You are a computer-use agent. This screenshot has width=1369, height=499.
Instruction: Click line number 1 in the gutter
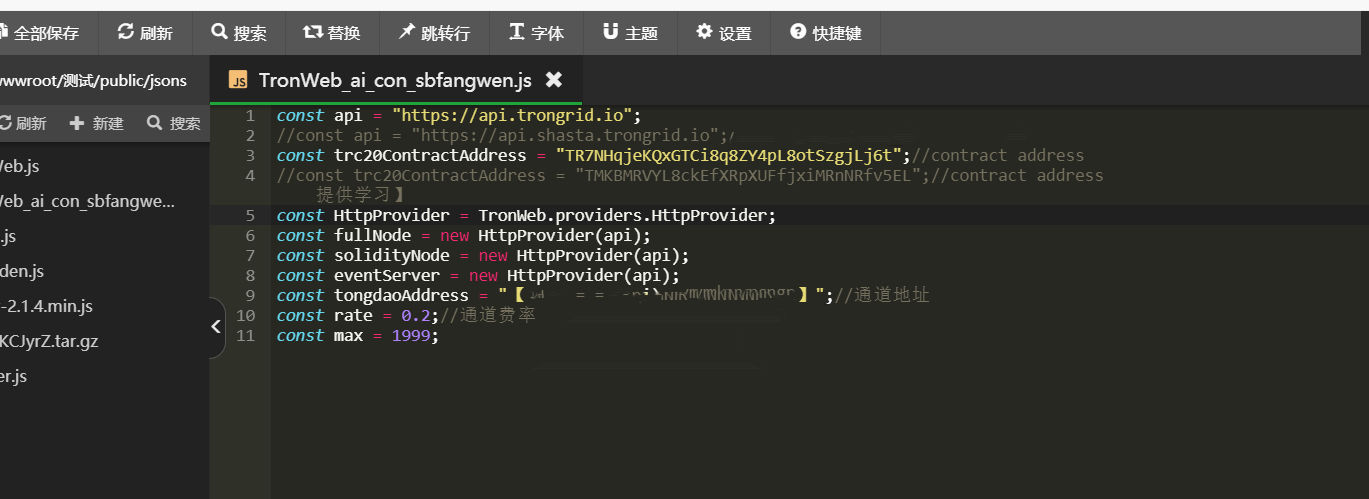pos(251,115)
